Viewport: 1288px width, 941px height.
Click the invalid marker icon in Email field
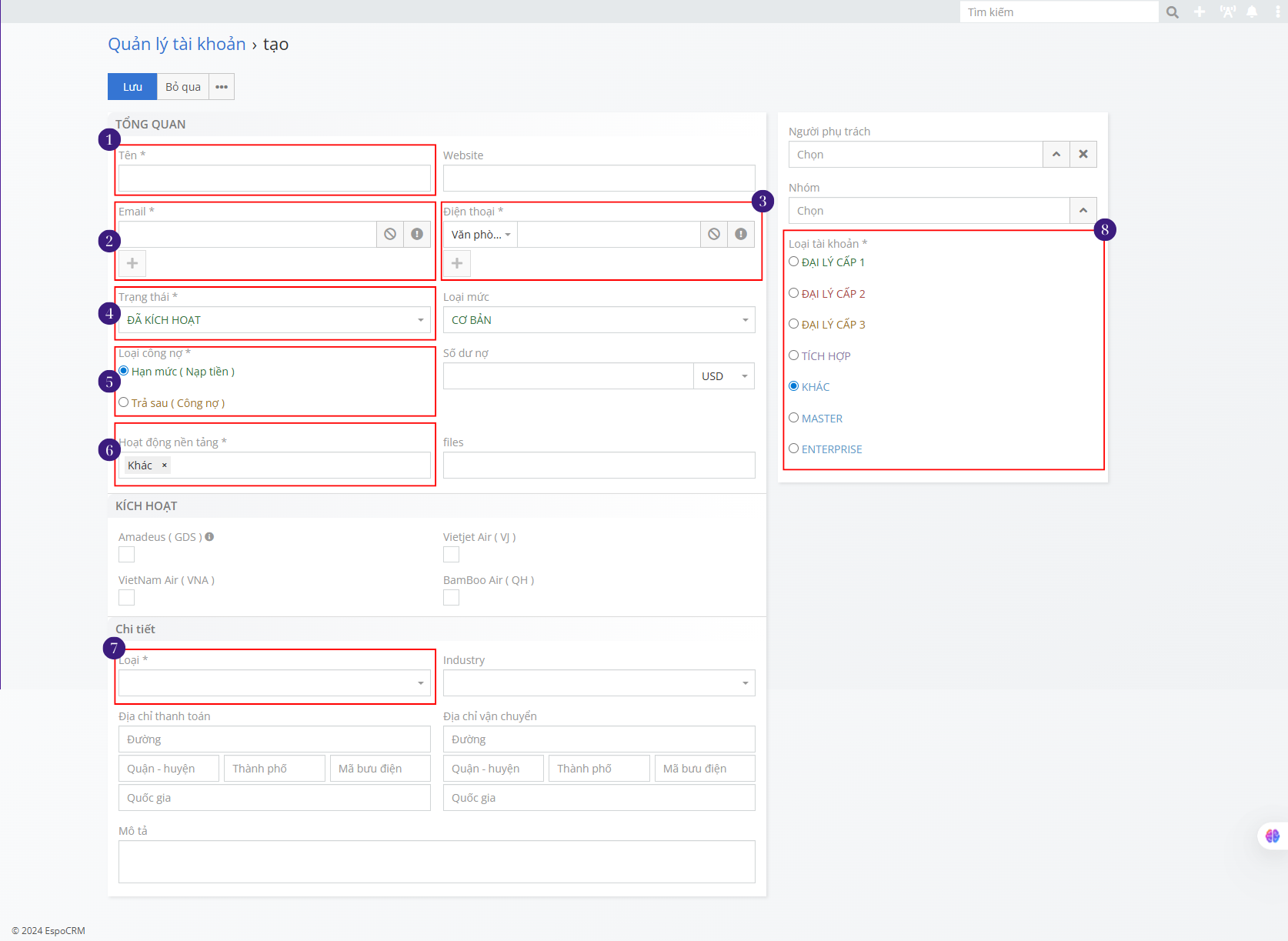417,234
